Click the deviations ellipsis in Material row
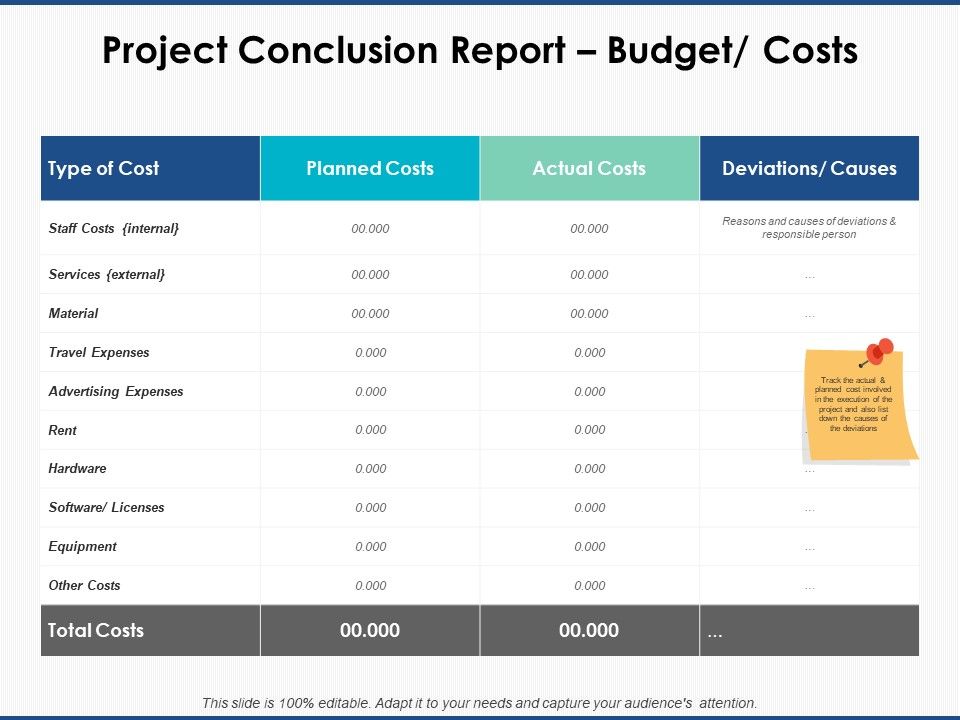The image size is (960, 720). 809,317
